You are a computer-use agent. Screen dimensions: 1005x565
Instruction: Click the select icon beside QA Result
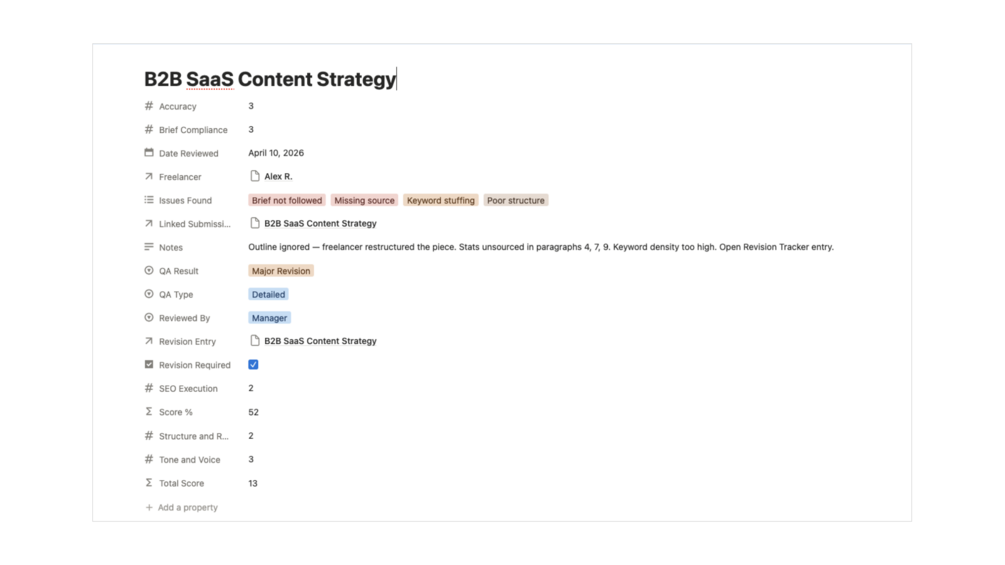pos(149,270)
